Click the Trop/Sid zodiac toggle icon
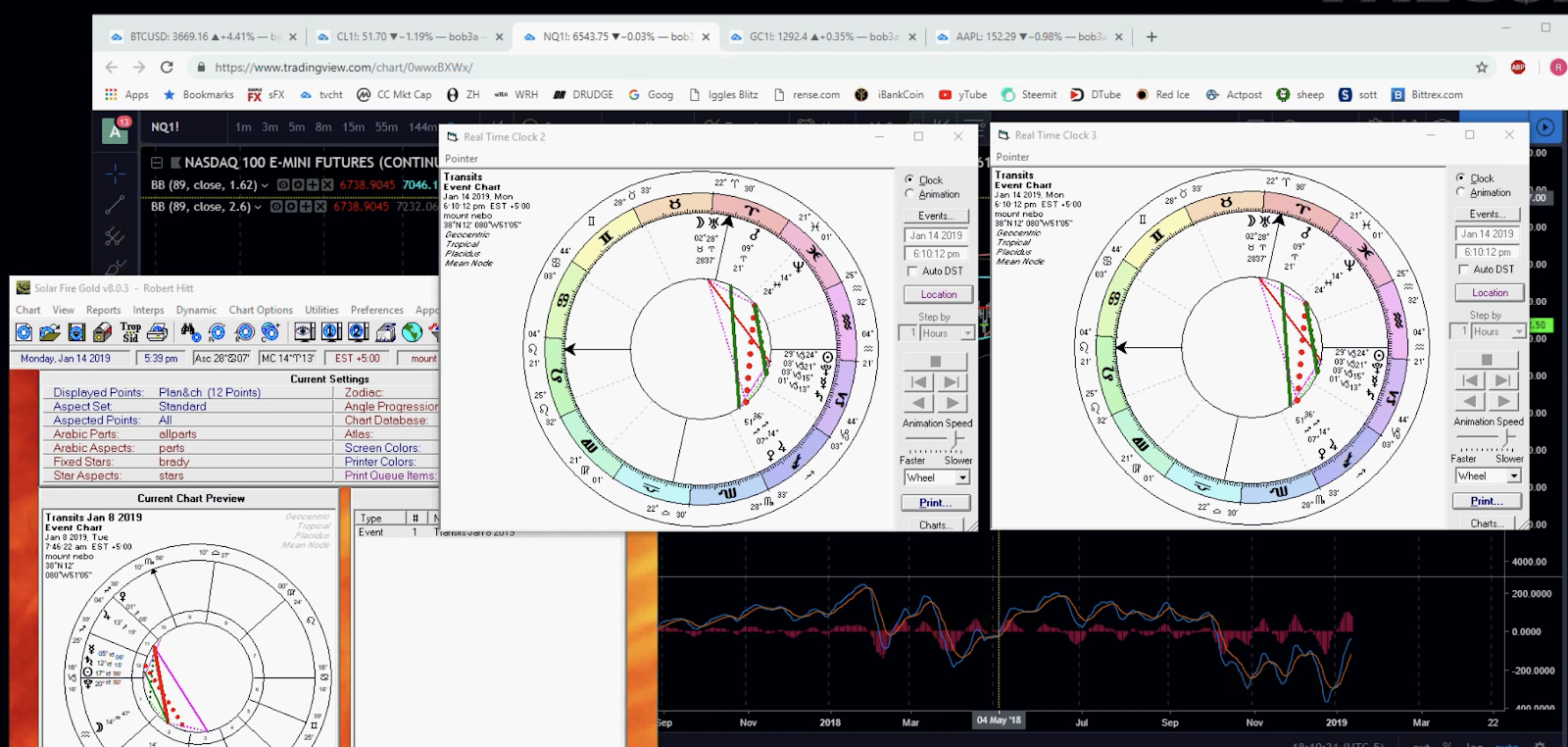This screenshot has width=1568, height=747. point(130,332)
